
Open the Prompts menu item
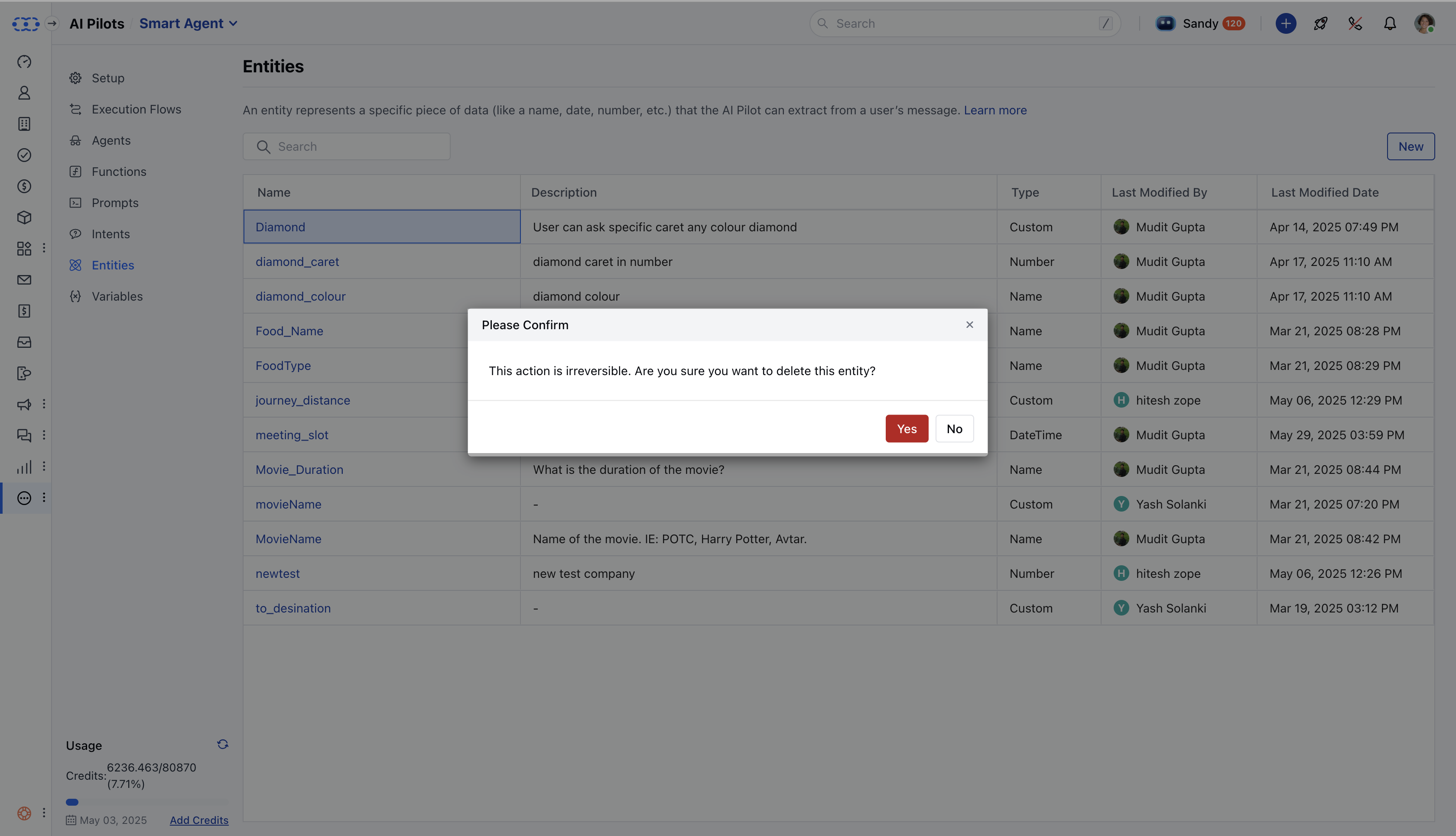[x=104, y=203]
